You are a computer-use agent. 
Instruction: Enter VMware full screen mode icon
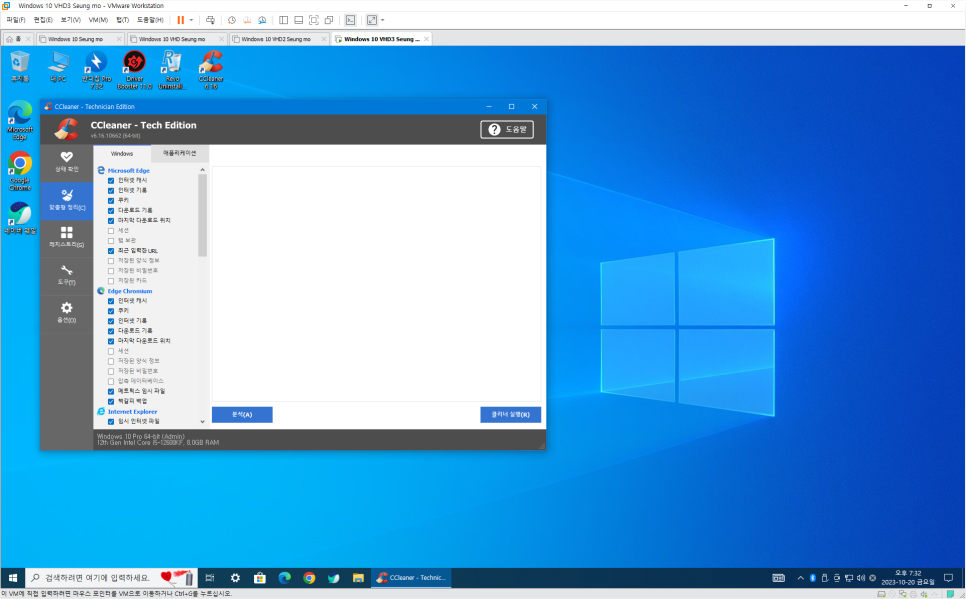(314, 20)
